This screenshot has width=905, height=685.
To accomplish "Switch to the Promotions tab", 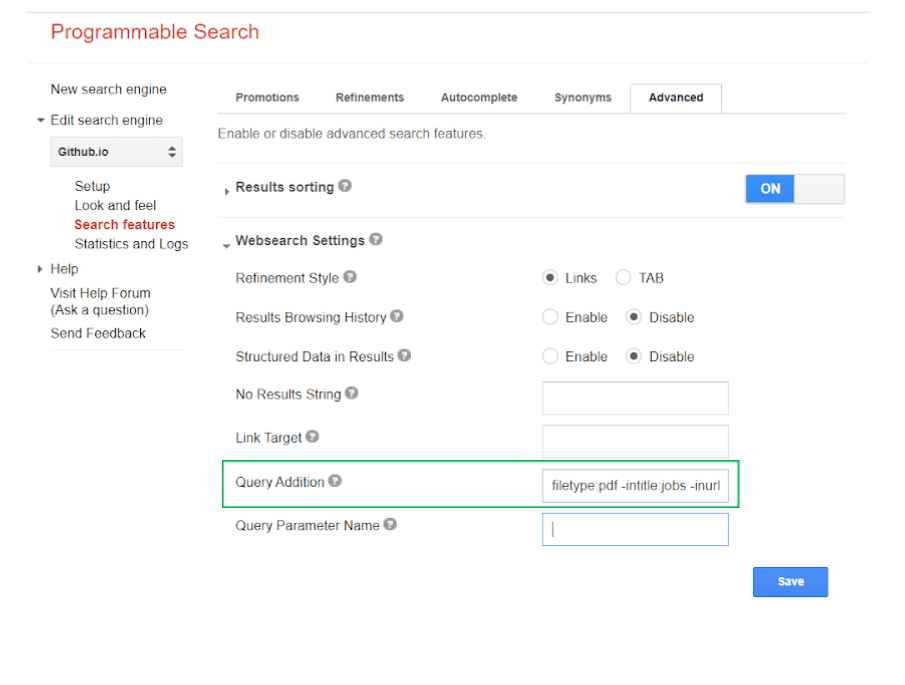I will [267, 98].
